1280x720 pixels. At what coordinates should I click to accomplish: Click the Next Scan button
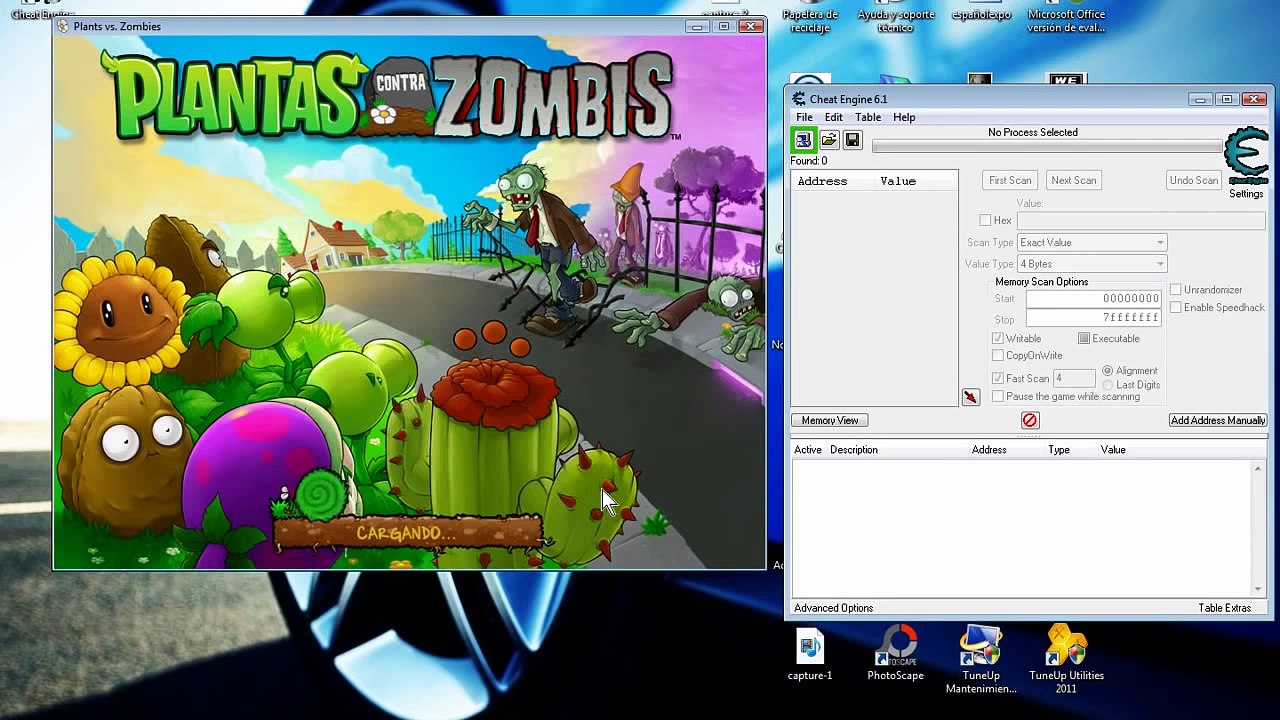coord(1074,180)
